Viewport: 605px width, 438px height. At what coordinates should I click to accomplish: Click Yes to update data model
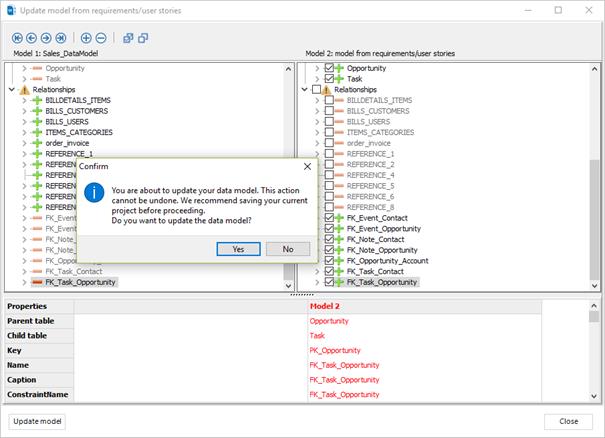(x=238, y=249)
